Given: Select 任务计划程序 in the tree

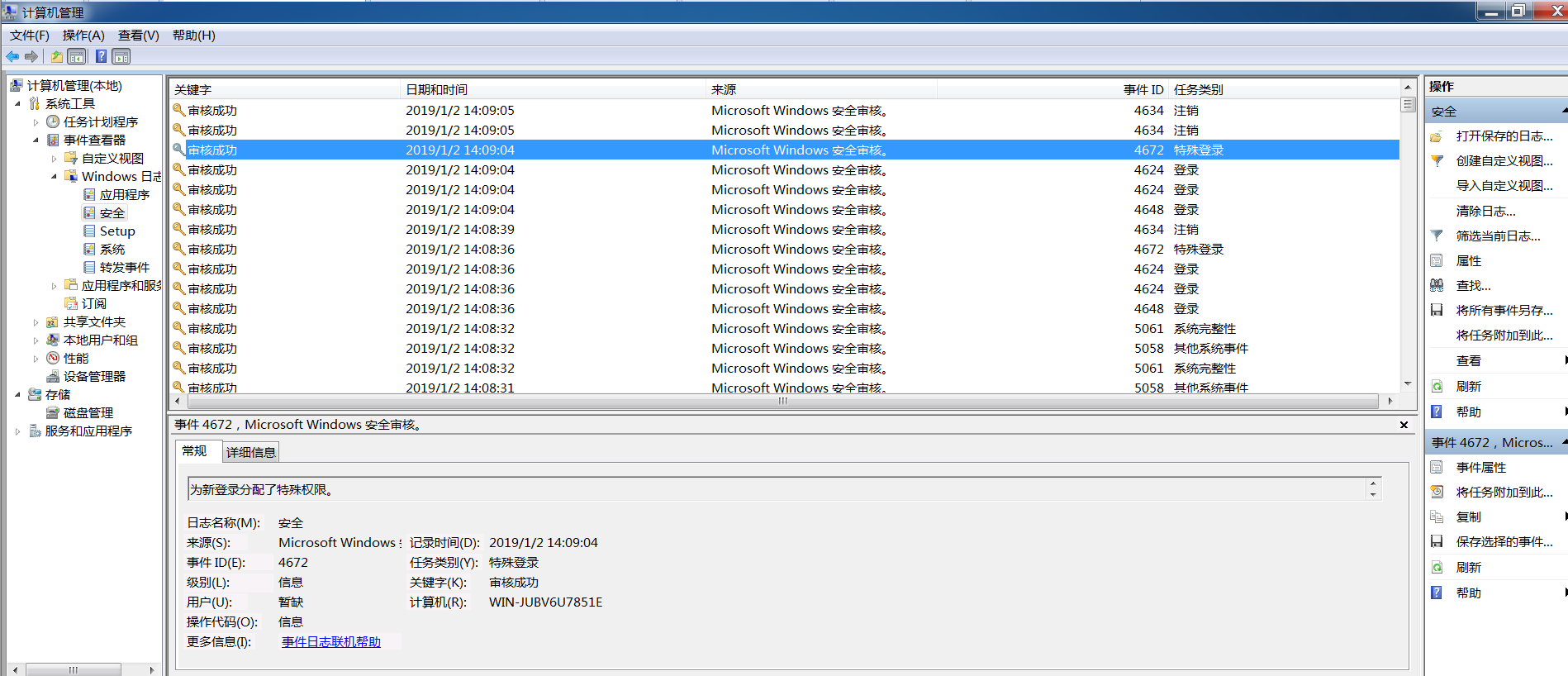Looking at the screenshot, I should (x=101, y=121).
